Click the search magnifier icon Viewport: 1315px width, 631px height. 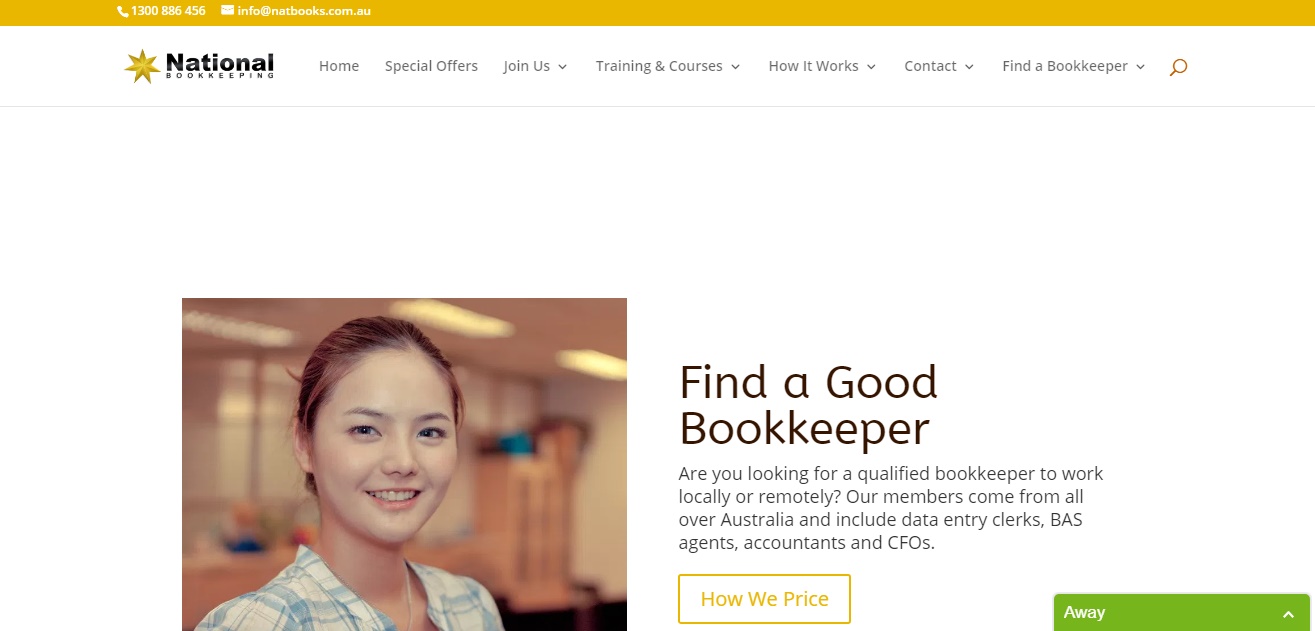1178,67
